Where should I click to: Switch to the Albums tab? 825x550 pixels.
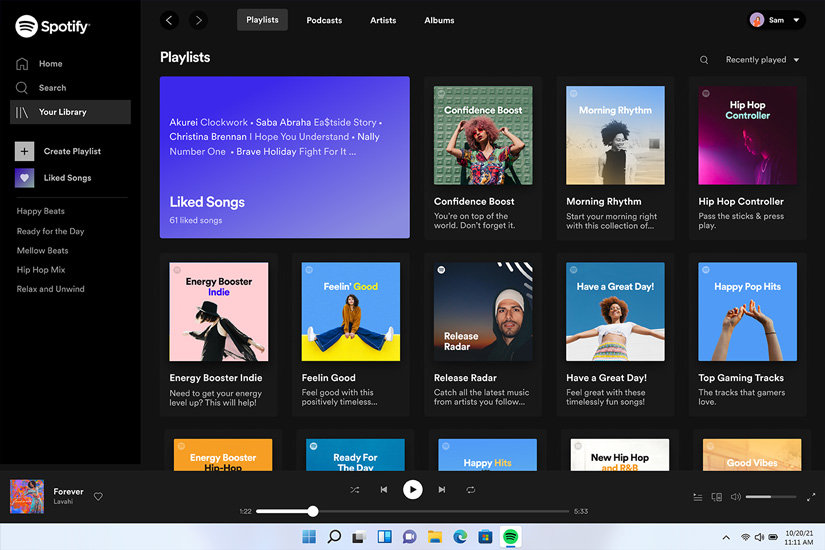439,21
